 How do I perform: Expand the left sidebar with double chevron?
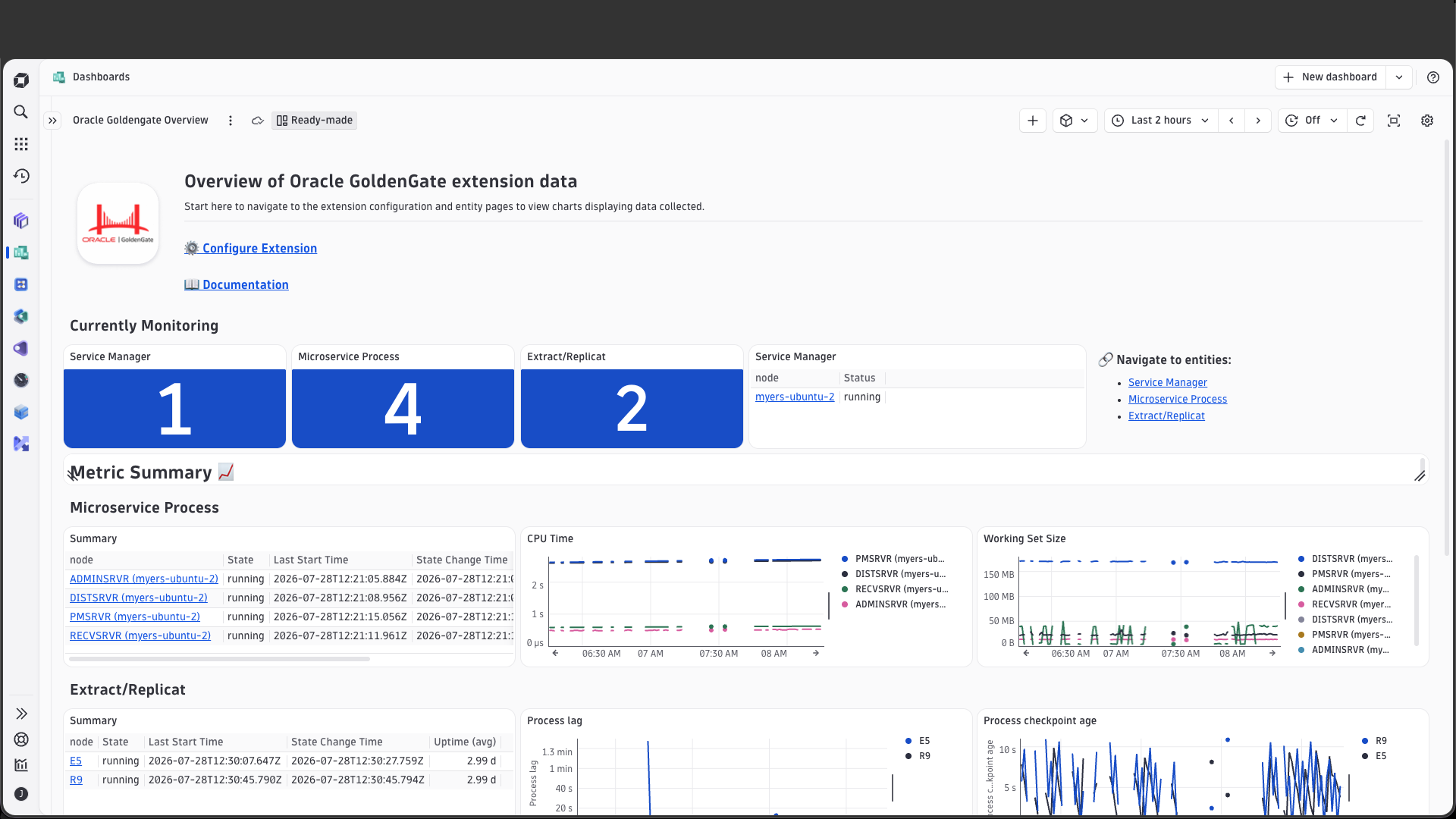21,714
